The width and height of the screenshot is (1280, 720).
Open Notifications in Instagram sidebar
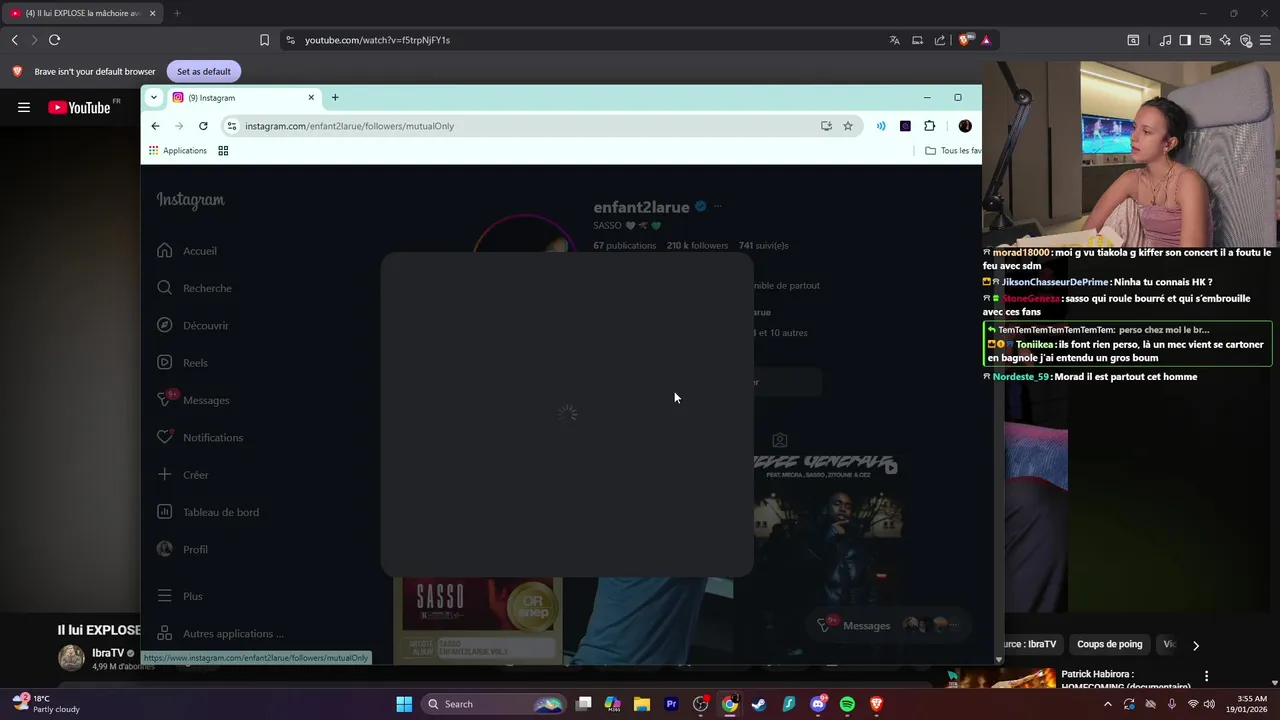point(200,437)
